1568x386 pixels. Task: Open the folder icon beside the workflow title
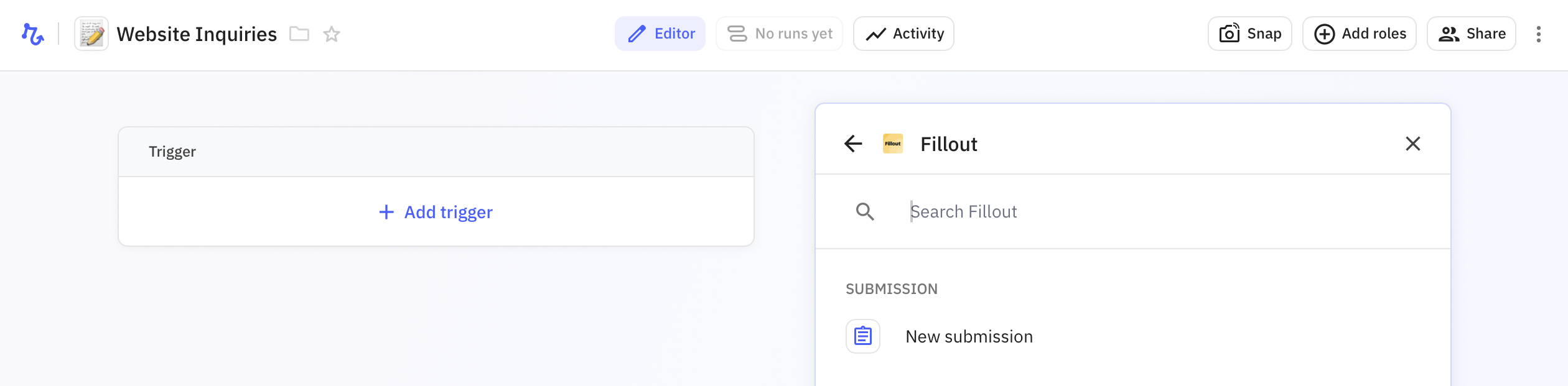pyautogui.click(x=299, y=34)
